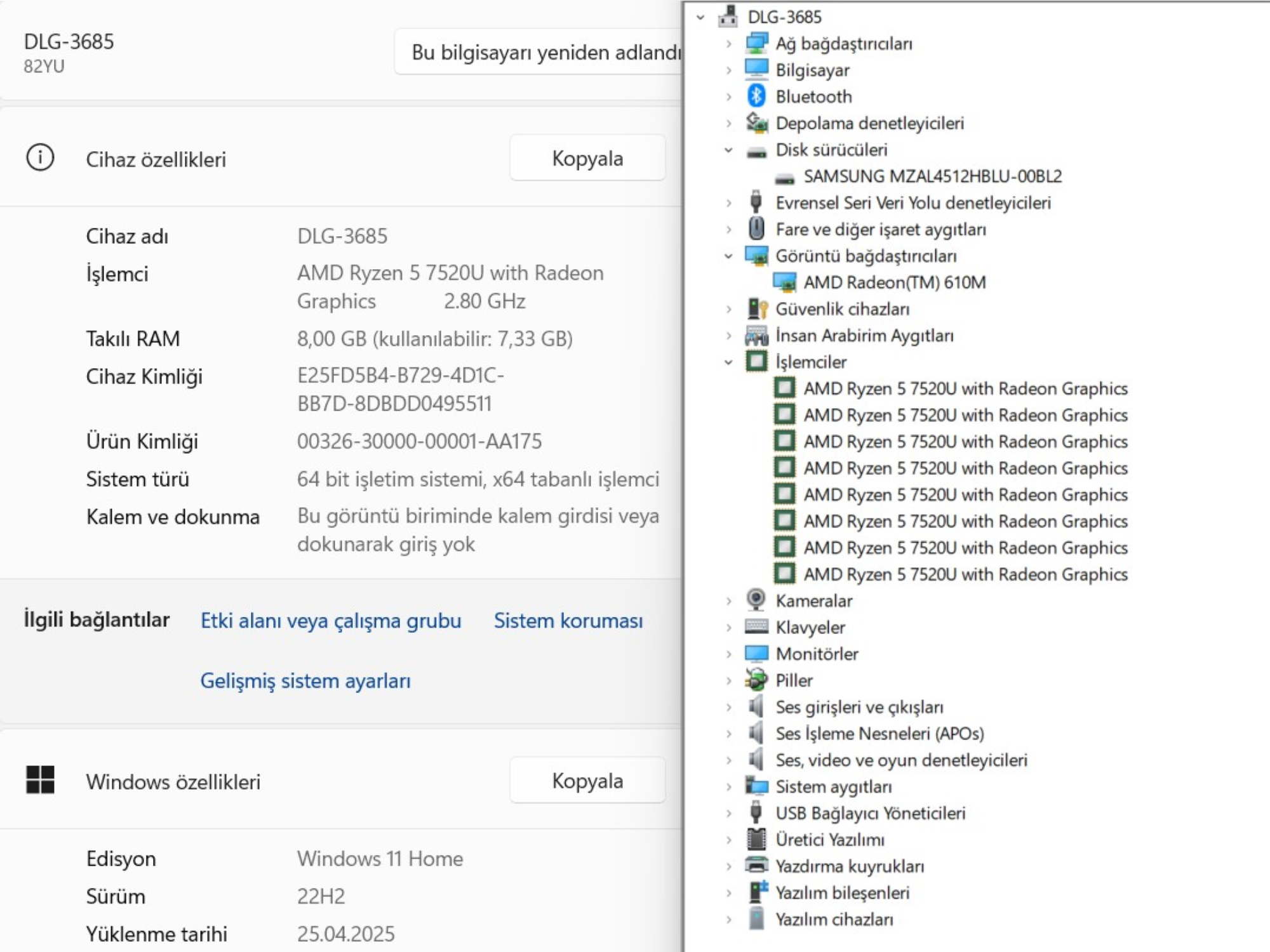The width and height of the screenshot is (1270, 952).
Task: Open Etki alanı veya çalışma grubu link
Action: click(x=331, y=620)
